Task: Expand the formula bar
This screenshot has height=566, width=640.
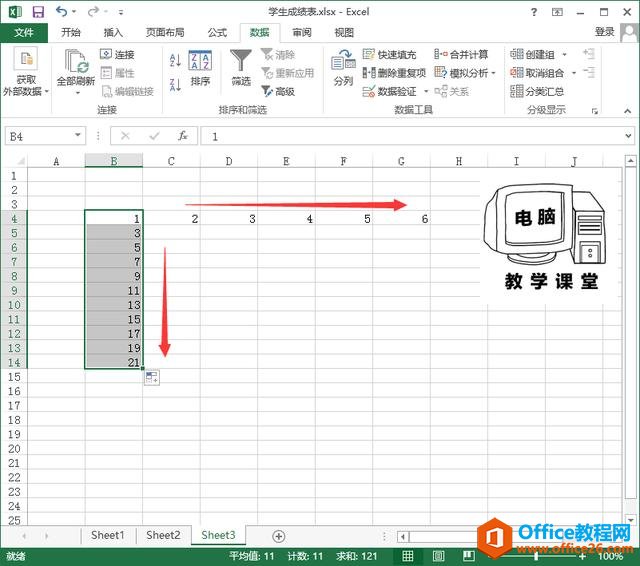Action: (628, 135)
